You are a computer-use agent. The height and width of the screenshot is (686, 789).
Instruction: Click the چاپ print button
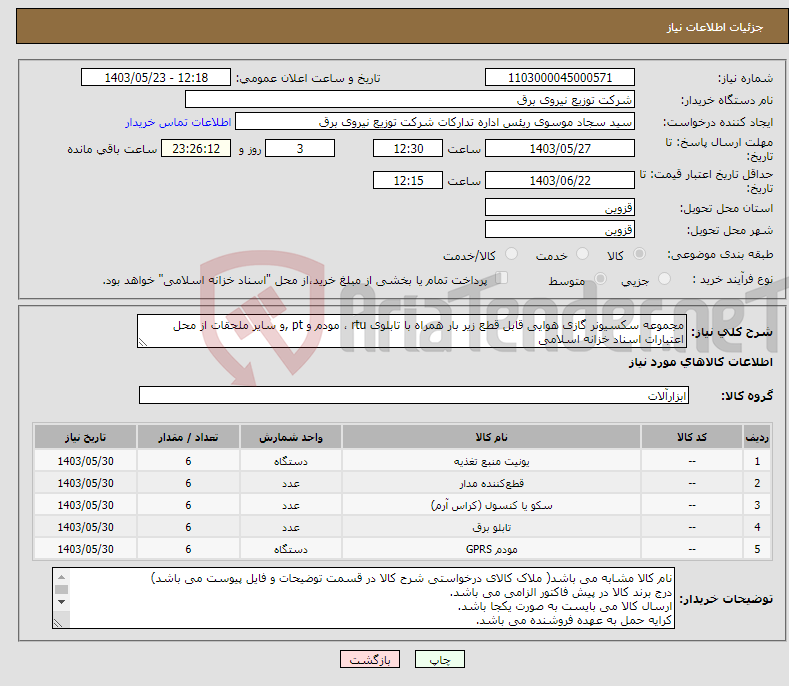pyautogui.click(x=439, y=659)
